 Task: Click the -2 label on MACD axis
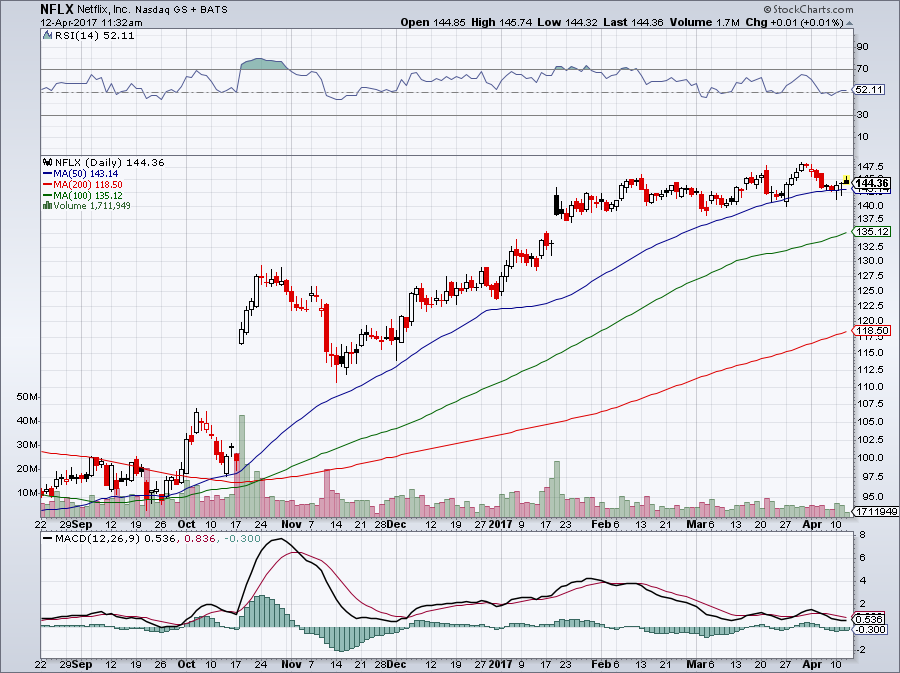coord(860,649)
